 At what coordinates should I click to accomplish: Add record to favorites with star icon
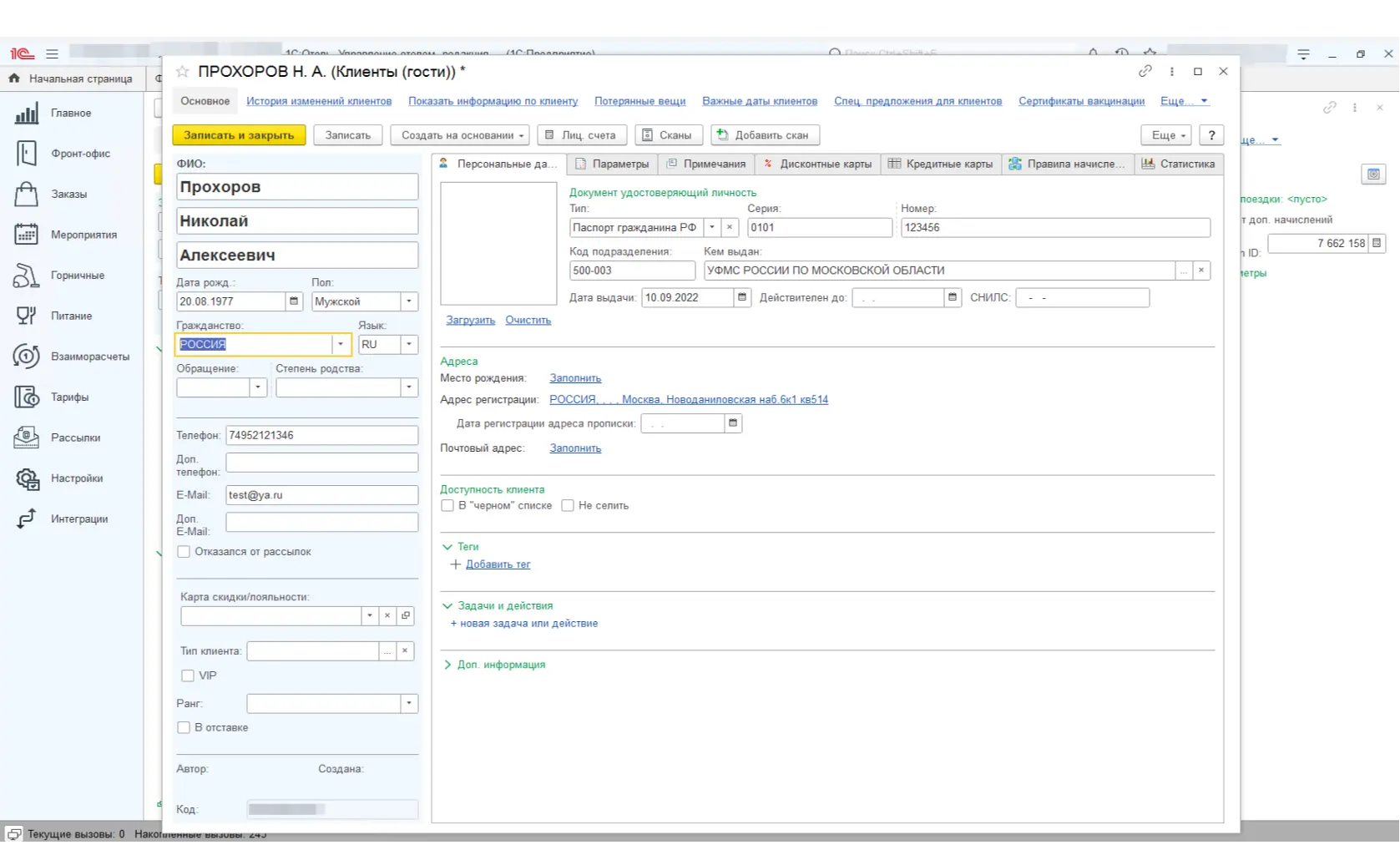183,72
